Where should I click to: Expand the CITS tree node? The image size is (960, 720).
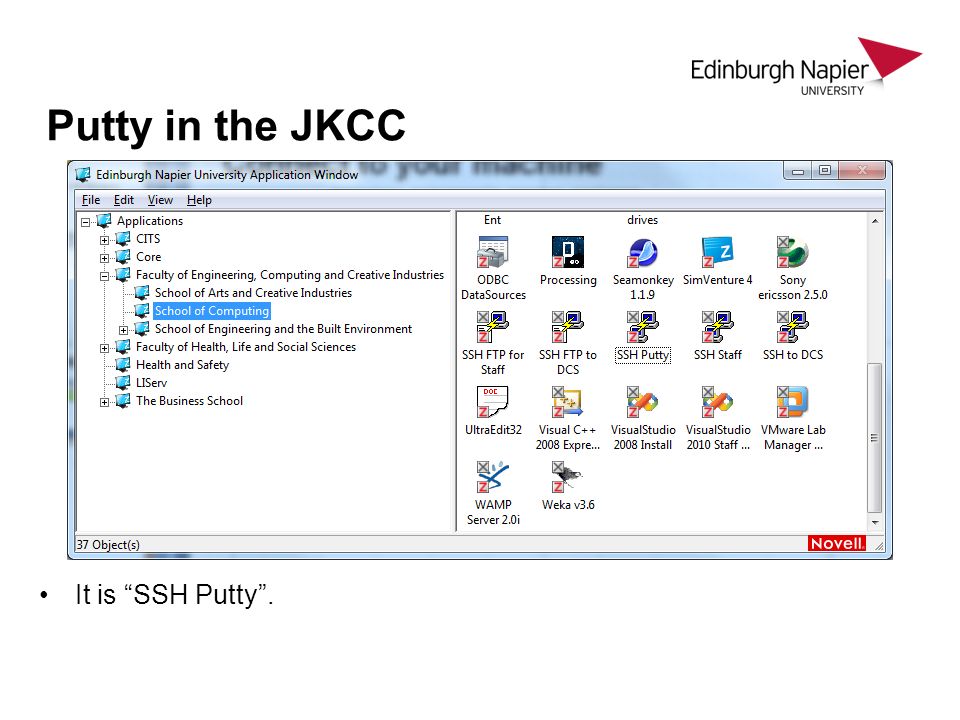tap(105, 240)
